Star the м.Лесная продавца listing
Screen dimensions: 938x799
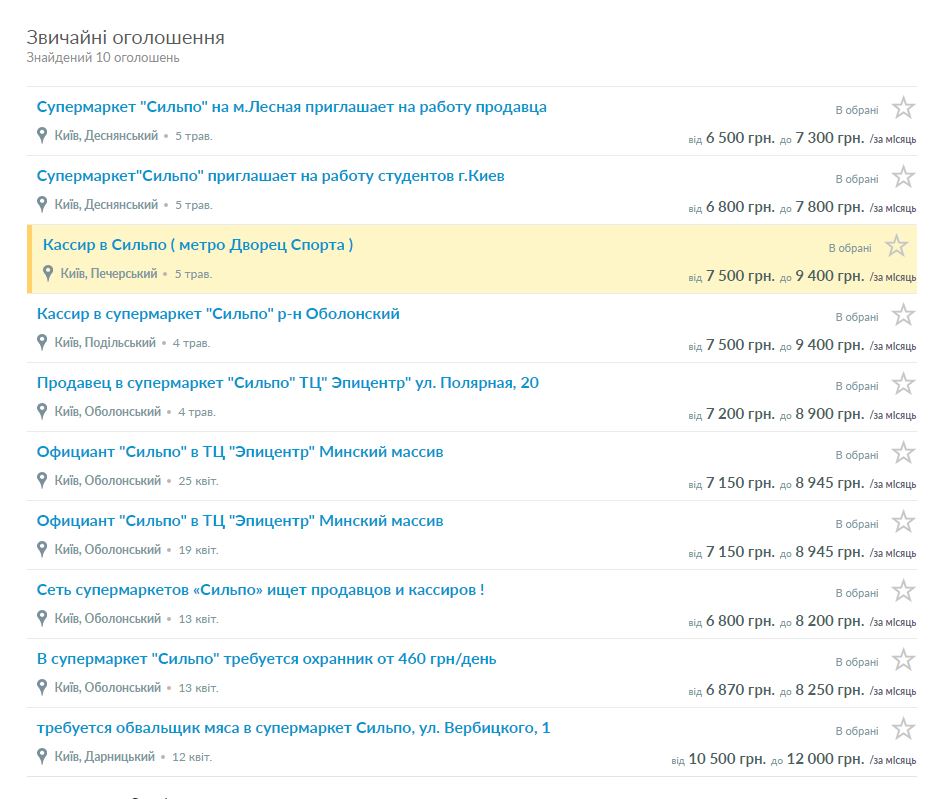pyautogui.click(x=903, y=108)
